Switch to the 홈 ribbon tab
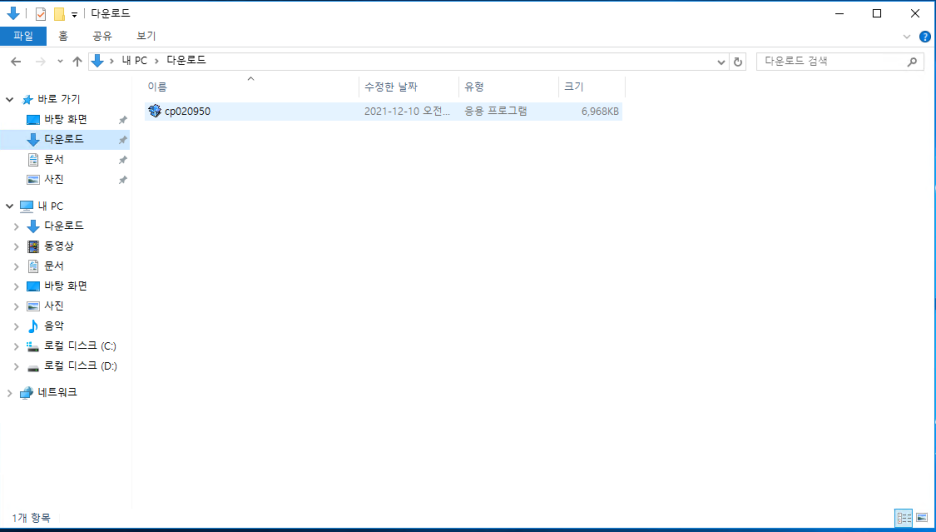Screen dimensions: 936x532 (63, 36)
